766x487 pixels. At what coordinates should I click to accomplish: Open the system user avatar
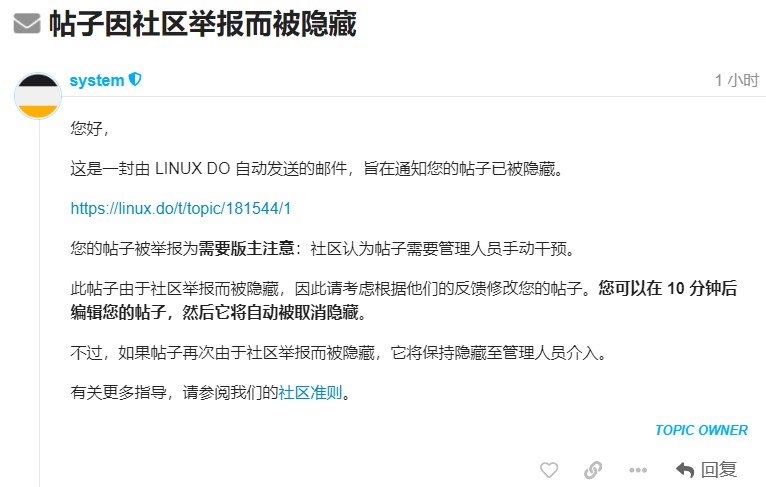point(38,96)
